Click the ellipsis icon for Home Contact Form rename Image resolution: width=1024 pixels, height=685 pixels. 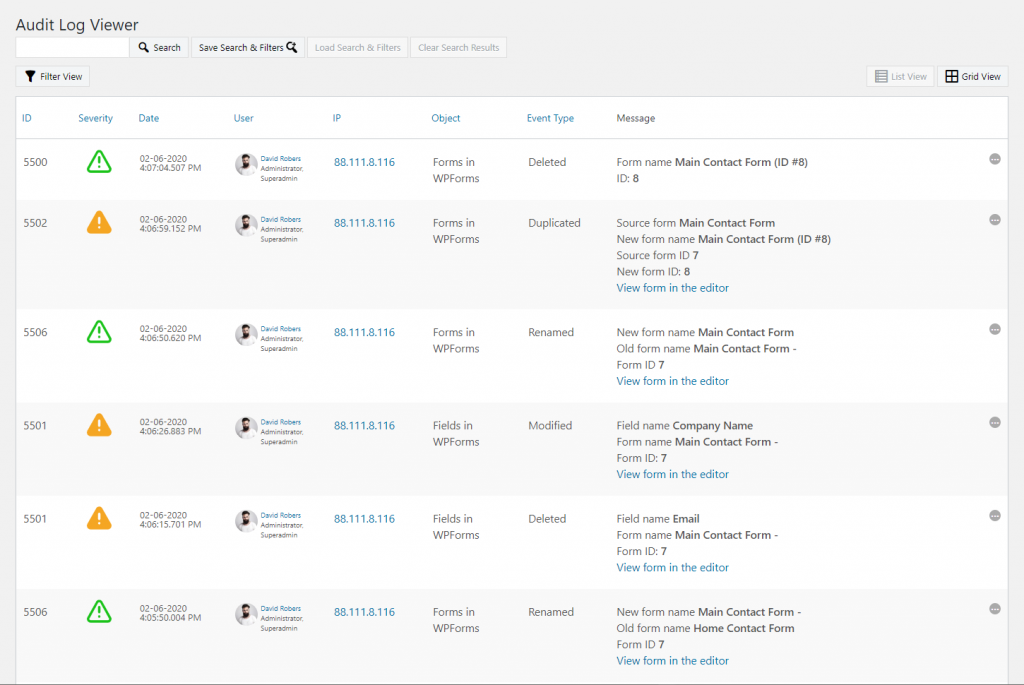(x=994, y=609)
